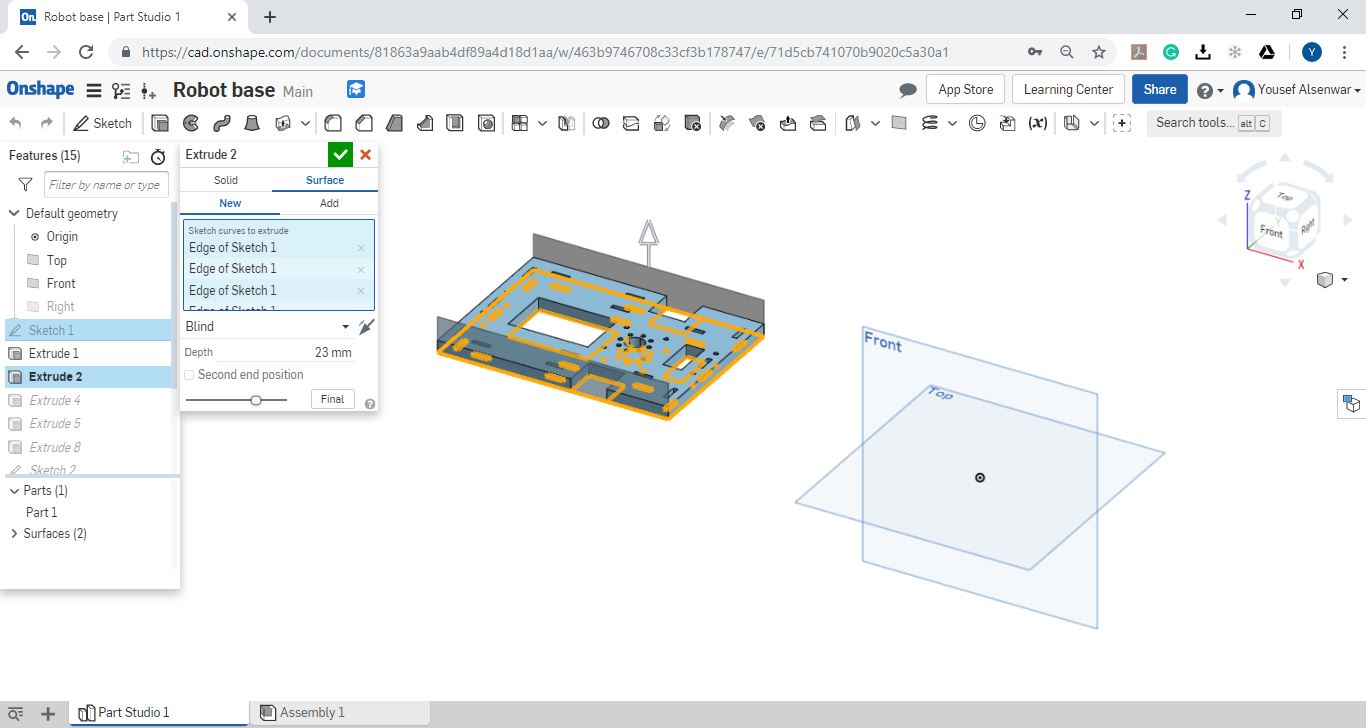Click the blue Share button
This screenshot has height=728, width=1366.
point(1159,89)
